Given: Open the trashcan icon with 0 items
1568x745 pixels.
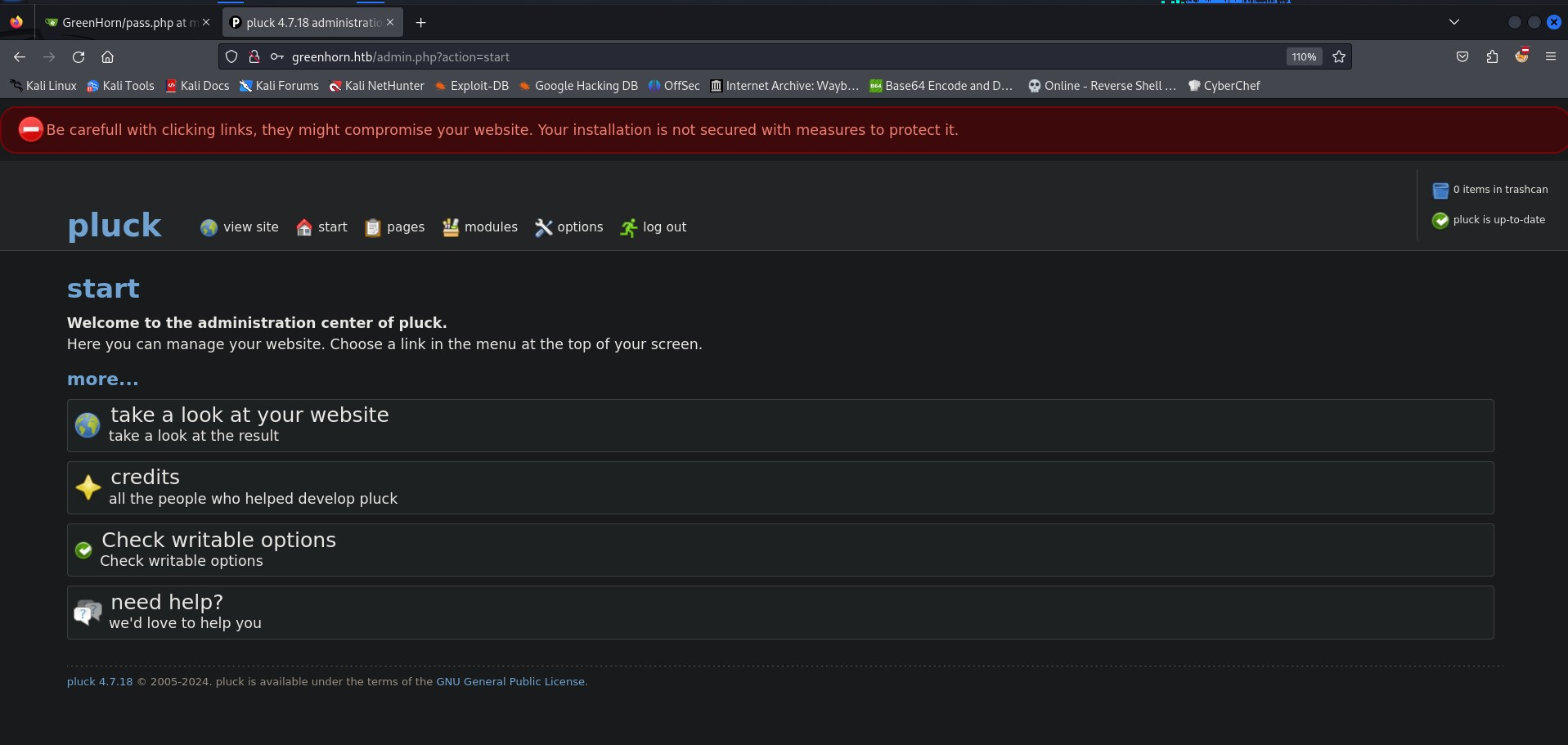Looking at the screenshot, I should (1440, 191).
